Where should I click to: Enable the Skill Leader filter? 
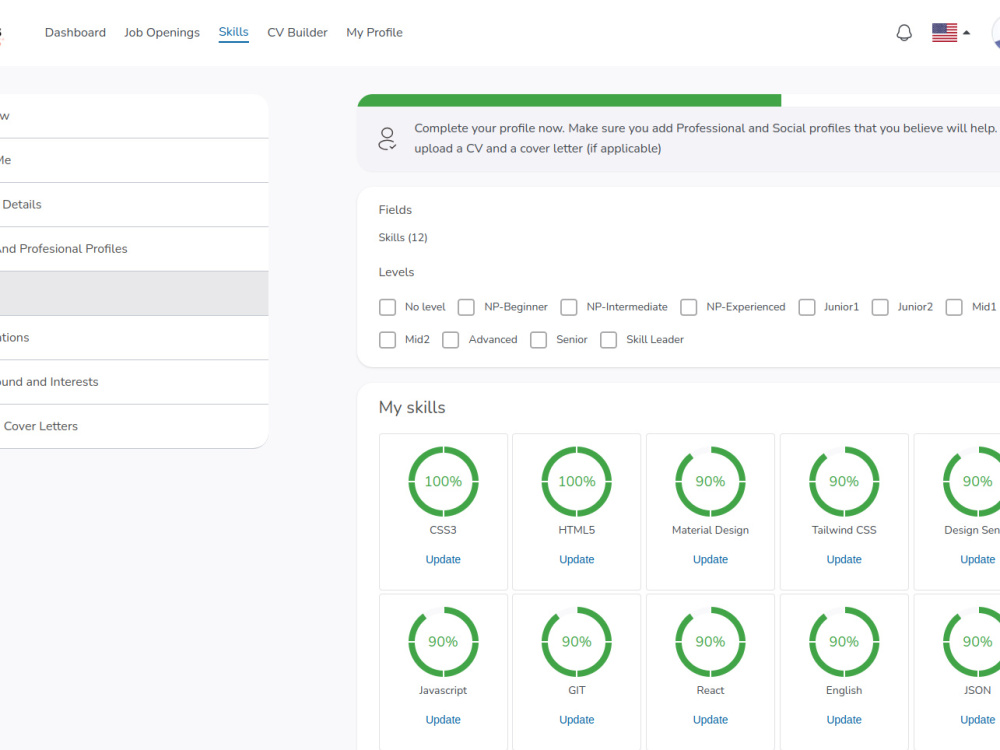point(609,340)
